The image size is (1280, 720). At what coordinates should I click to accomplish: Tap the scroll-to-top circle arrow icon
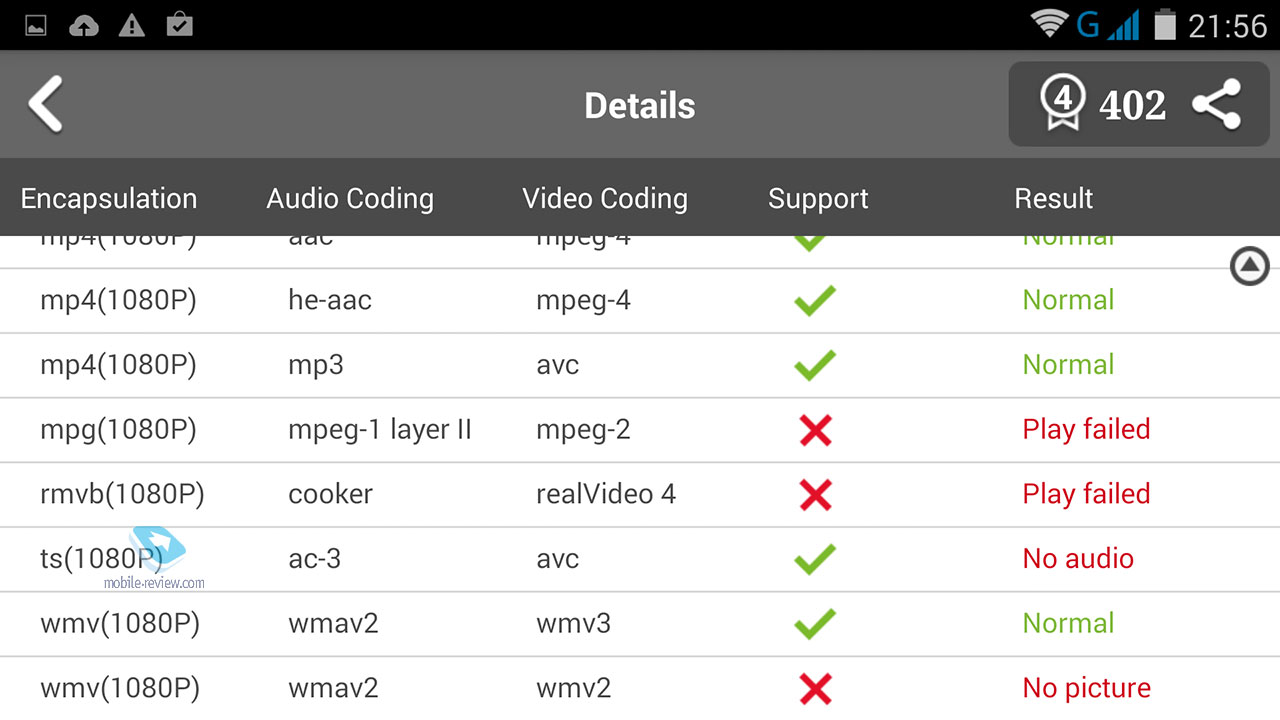[1249, 266]
